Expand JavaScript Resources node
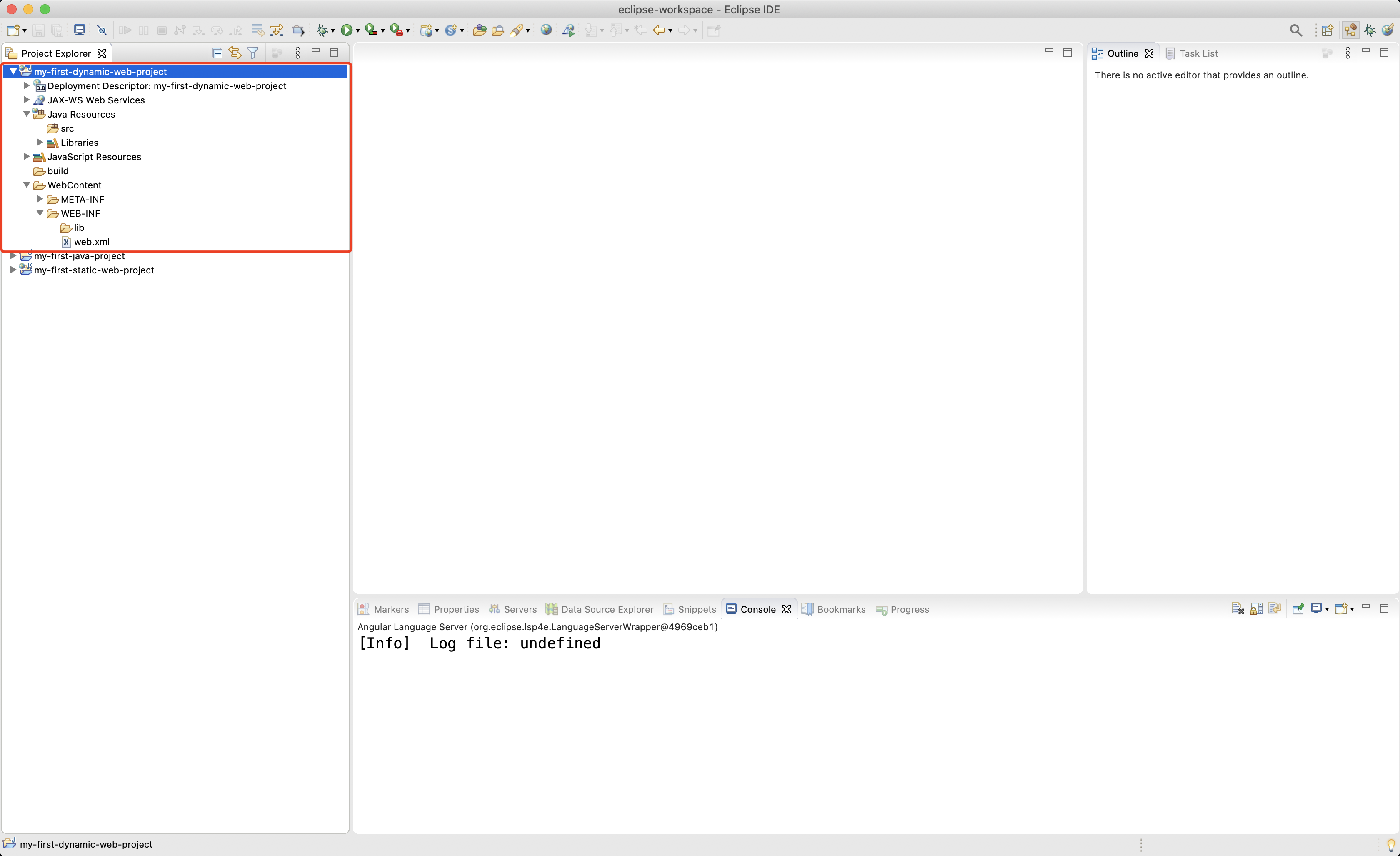Screen dimensions: 1400x856 [x=26, y=156]
